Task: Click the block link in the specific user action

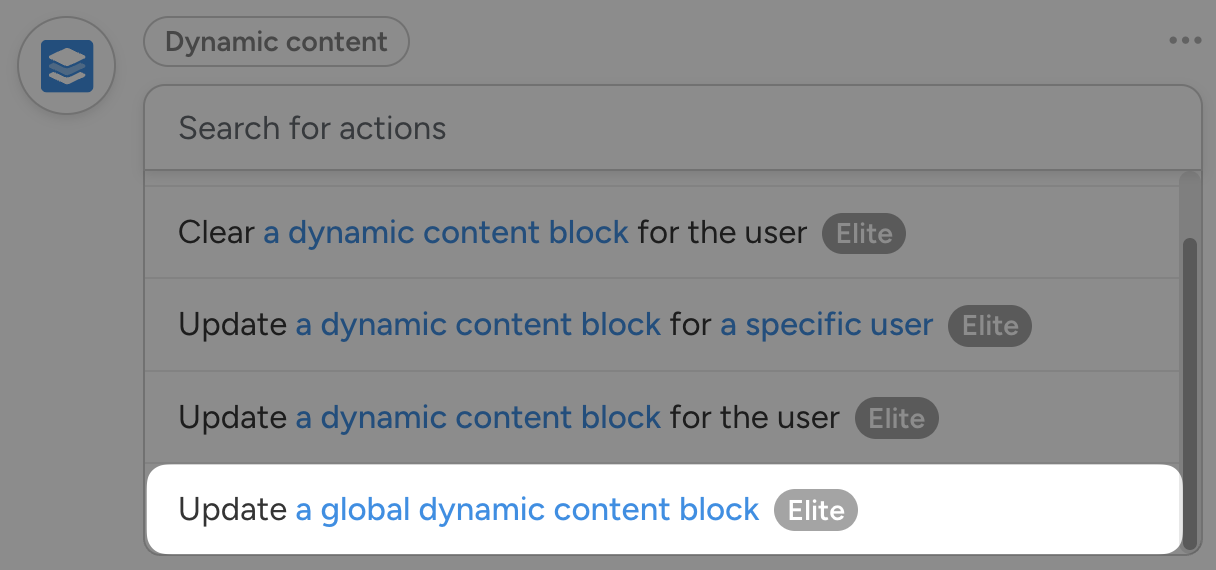Action: point(478,325)
